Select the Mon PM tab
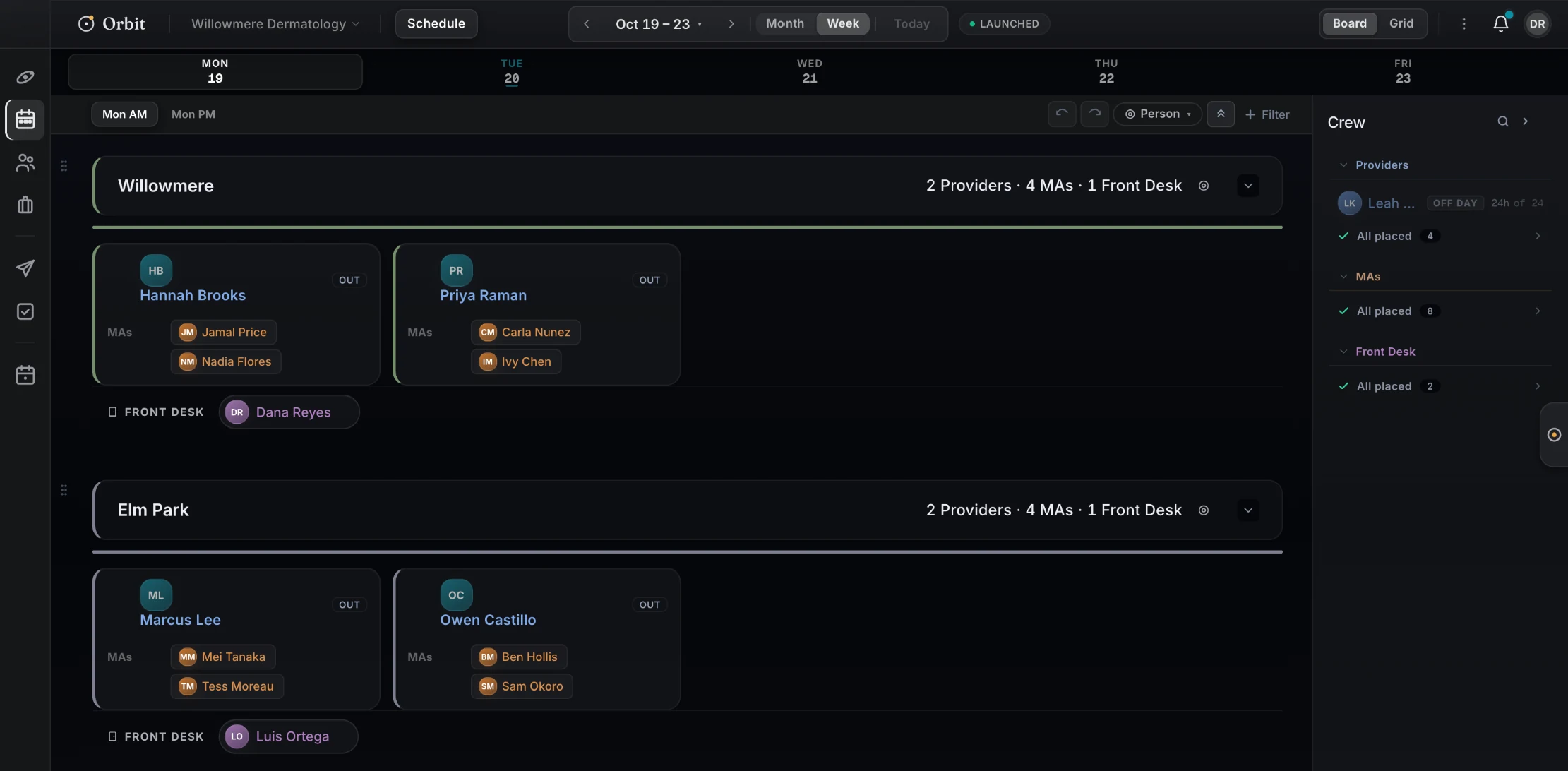 tap(193, 114)
